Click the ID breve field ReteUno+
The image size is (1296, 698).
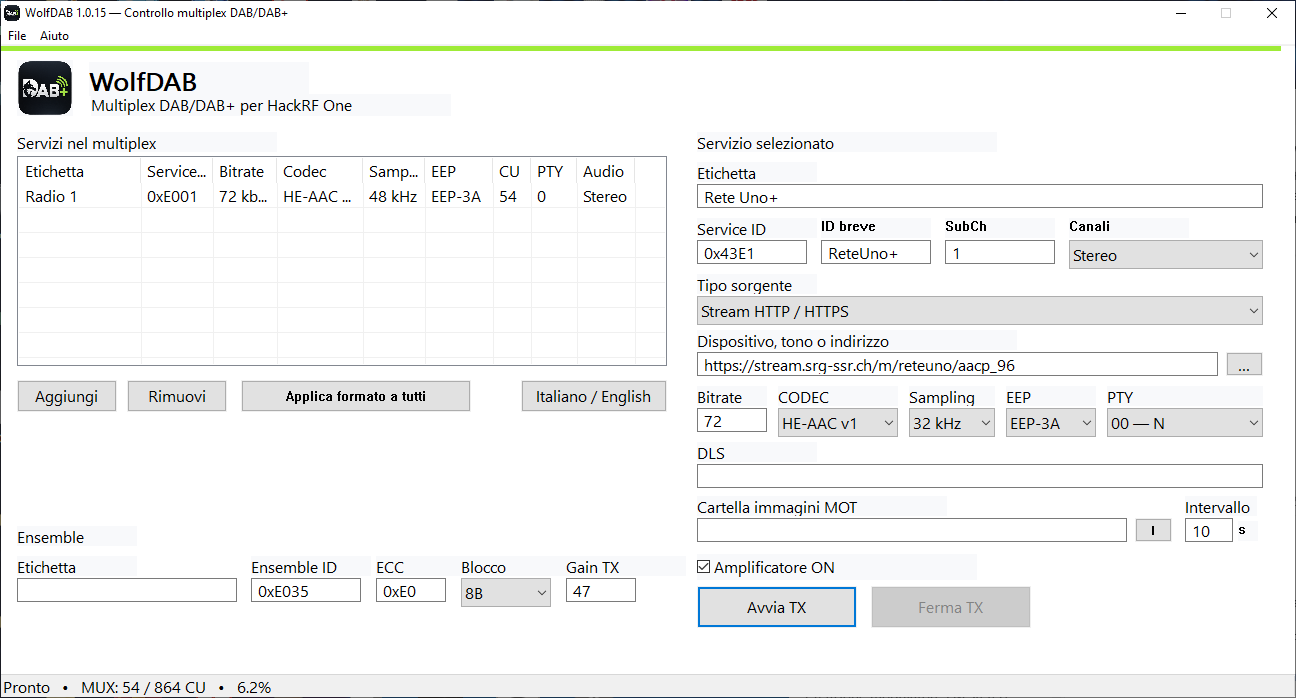876,252
